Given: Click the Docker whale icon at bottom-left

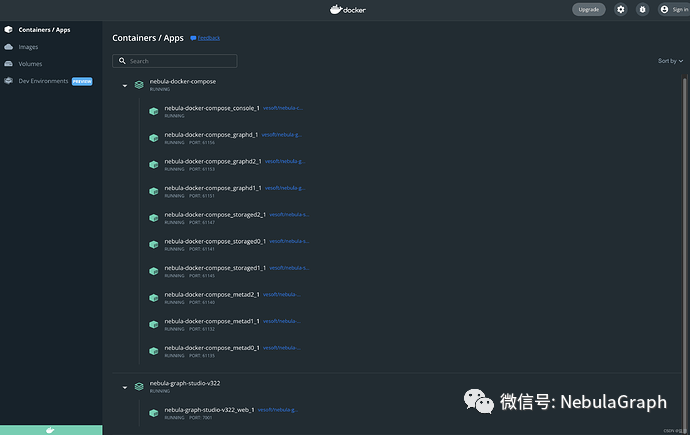Looking at the screenshot, I should tap(50, 429).
